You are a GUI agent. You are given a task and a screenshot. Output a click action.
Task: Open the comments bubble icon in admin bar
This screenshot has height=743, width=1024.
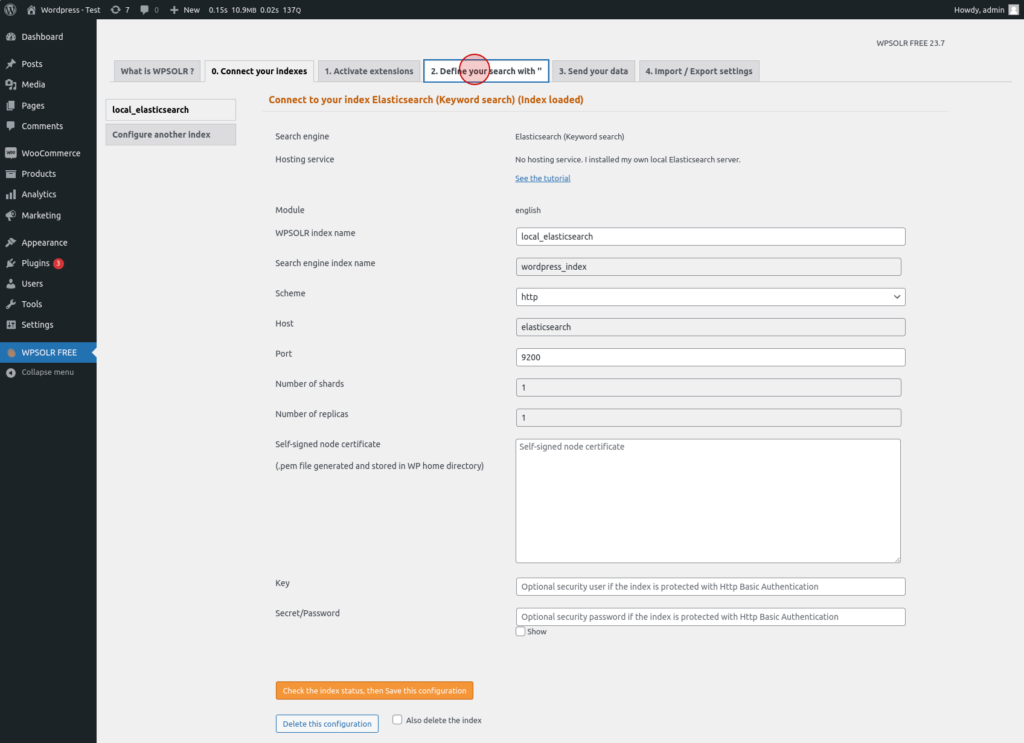[144, 10]
